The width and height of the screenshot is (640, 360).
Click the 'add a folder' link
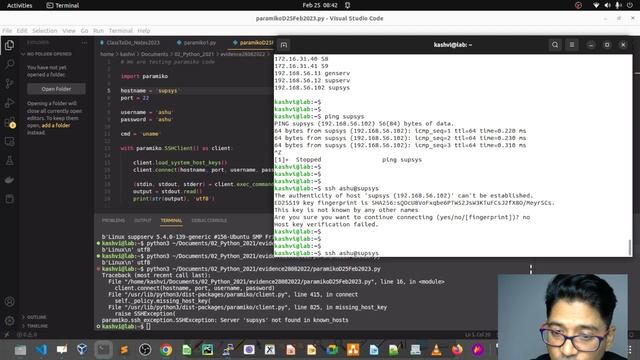coord(56,125)
